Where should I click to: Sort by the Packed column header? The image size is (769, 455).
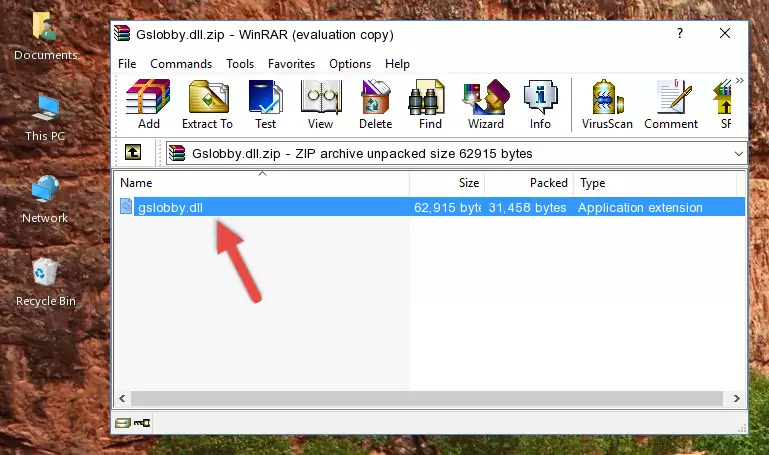coord(529,183)
